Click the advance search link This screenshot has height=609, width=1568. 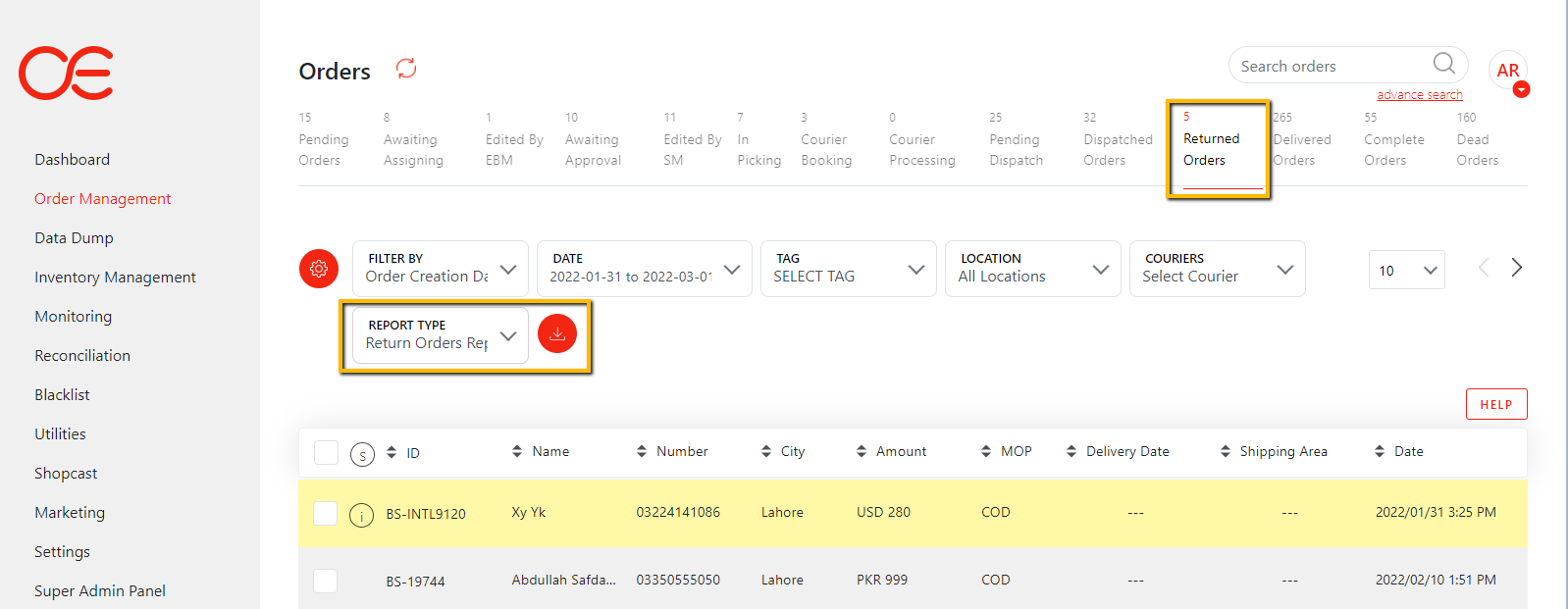(1419, 95)
